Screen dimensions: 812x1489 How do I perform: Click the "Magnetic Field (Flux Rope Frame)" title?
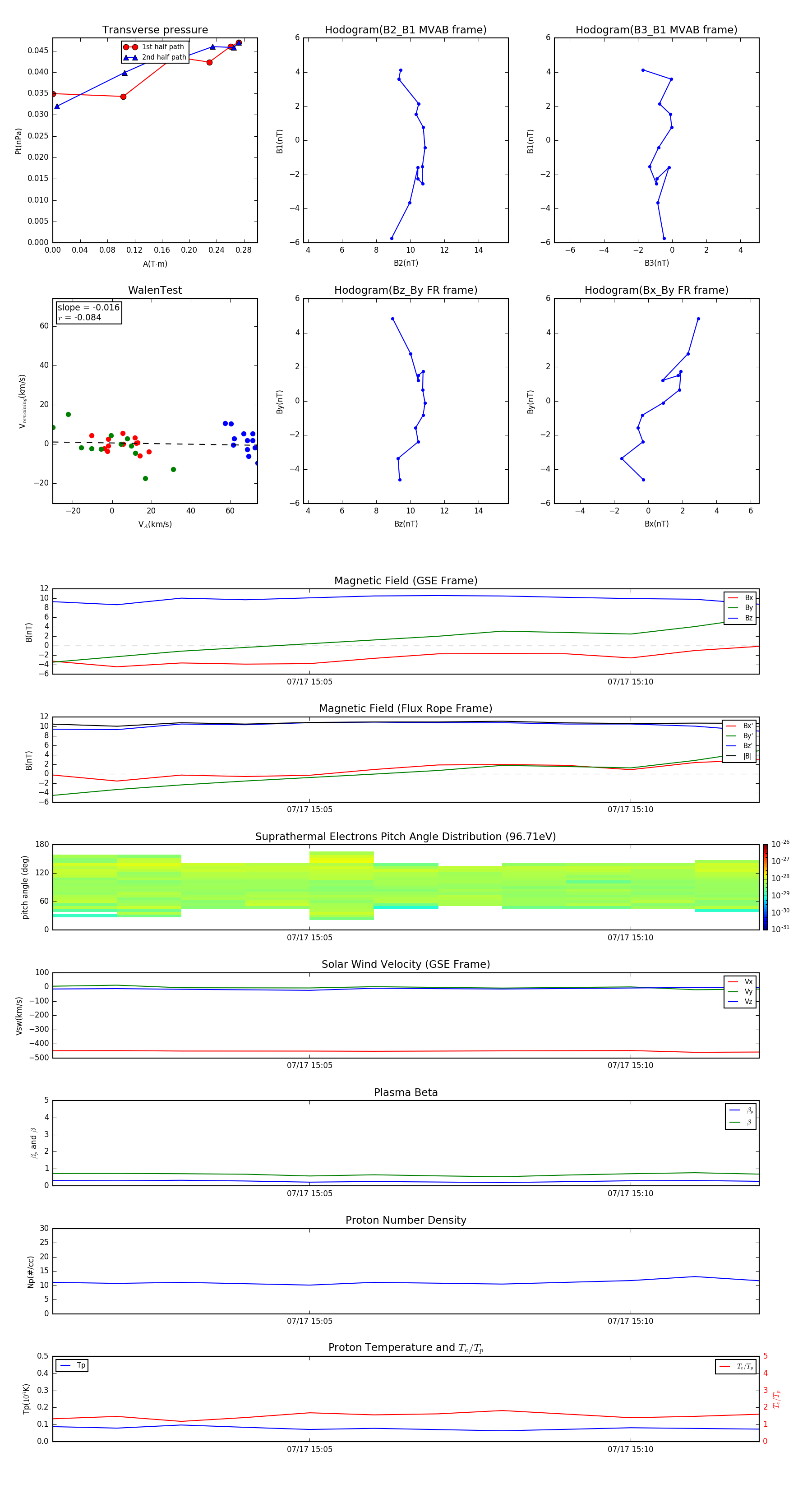[406, 709]
